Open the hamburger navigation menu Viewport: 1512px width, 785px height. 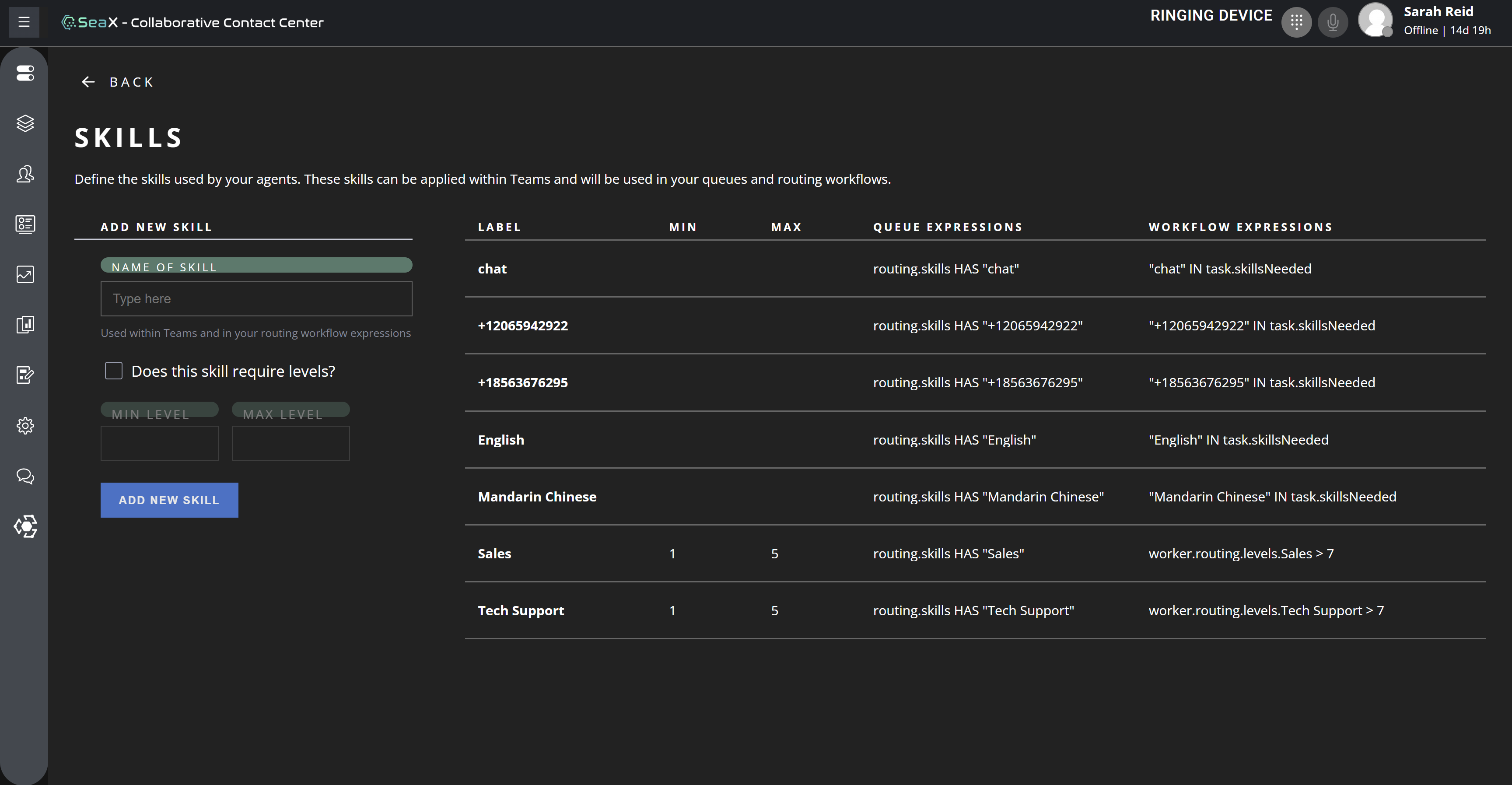tap(24, 22)
